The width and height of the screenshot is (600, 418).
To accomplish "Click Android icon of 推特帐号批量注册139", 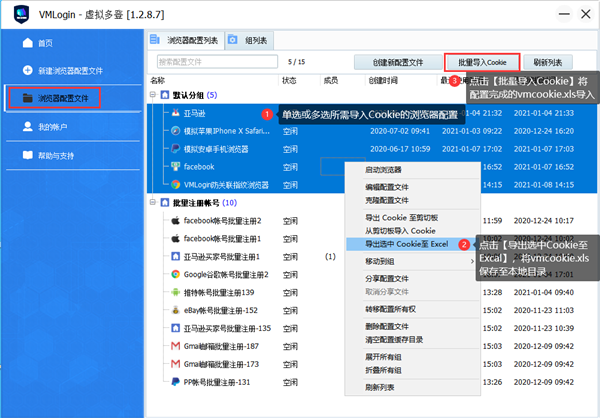I will point(175,291).
